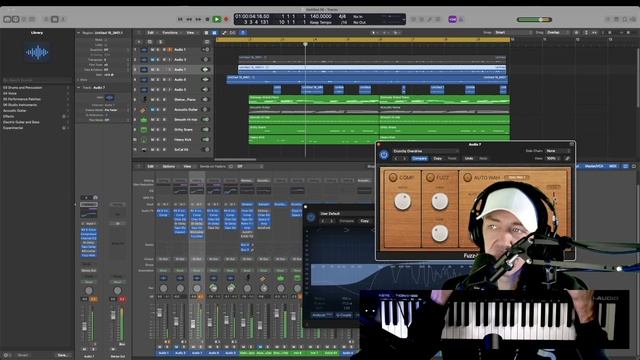Click the green Play button
The width and height of the screenshot is (640, 360).
point(217,19)
